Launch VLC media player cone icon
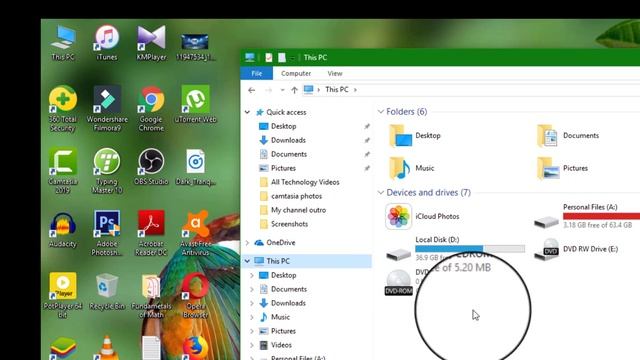 point(107,348)
